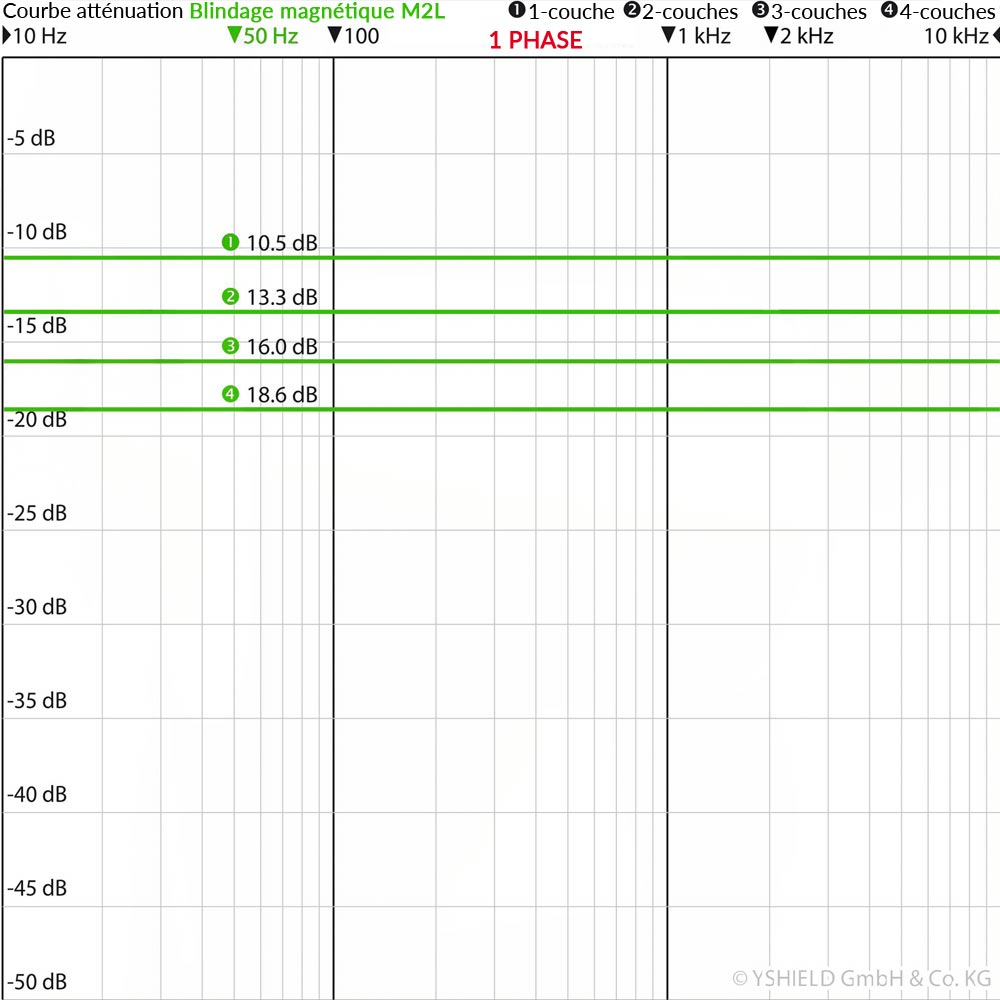
Task: Click the '1-couche' legend label
Action: (x=571, y=12)
